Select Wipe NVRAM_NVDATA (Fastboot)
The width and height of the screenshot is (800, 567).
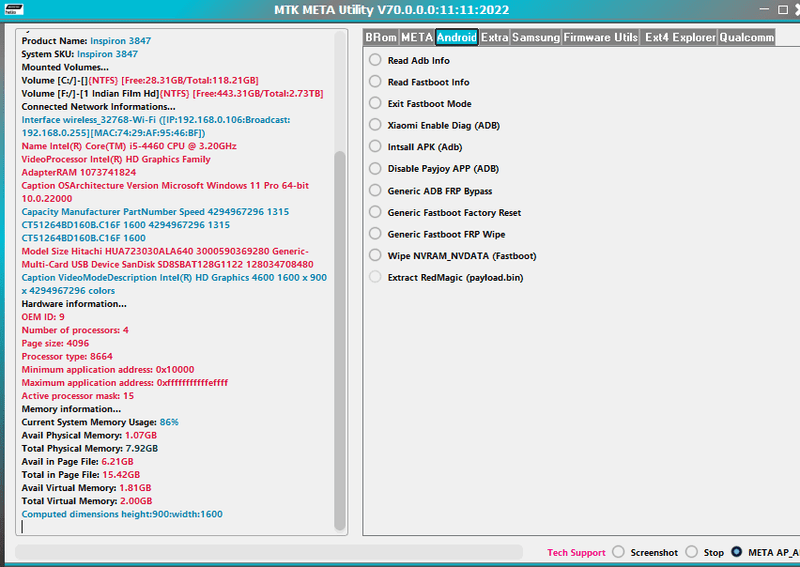click(376, 256)
